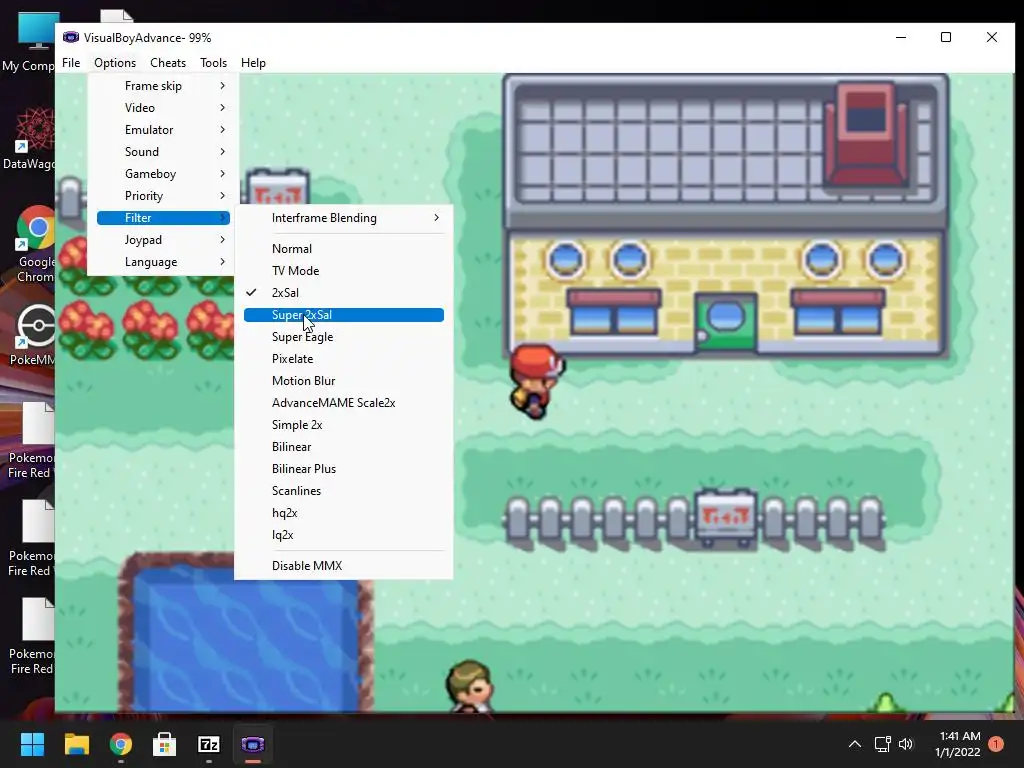Open the network status tray icon
Image resolution: width=1024 pixels, height=768 pixels.
(x=882, y=744)
